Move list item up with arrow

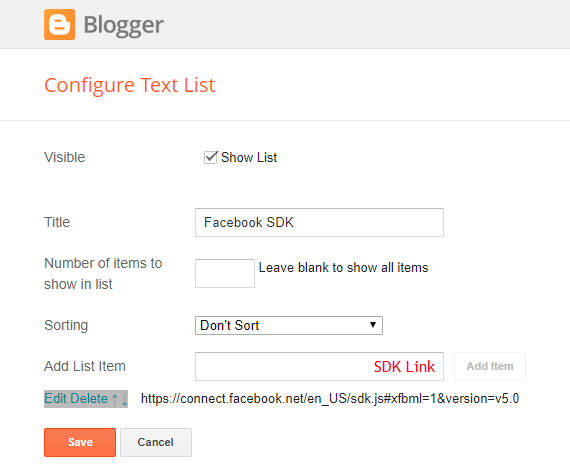pos(115,399)
